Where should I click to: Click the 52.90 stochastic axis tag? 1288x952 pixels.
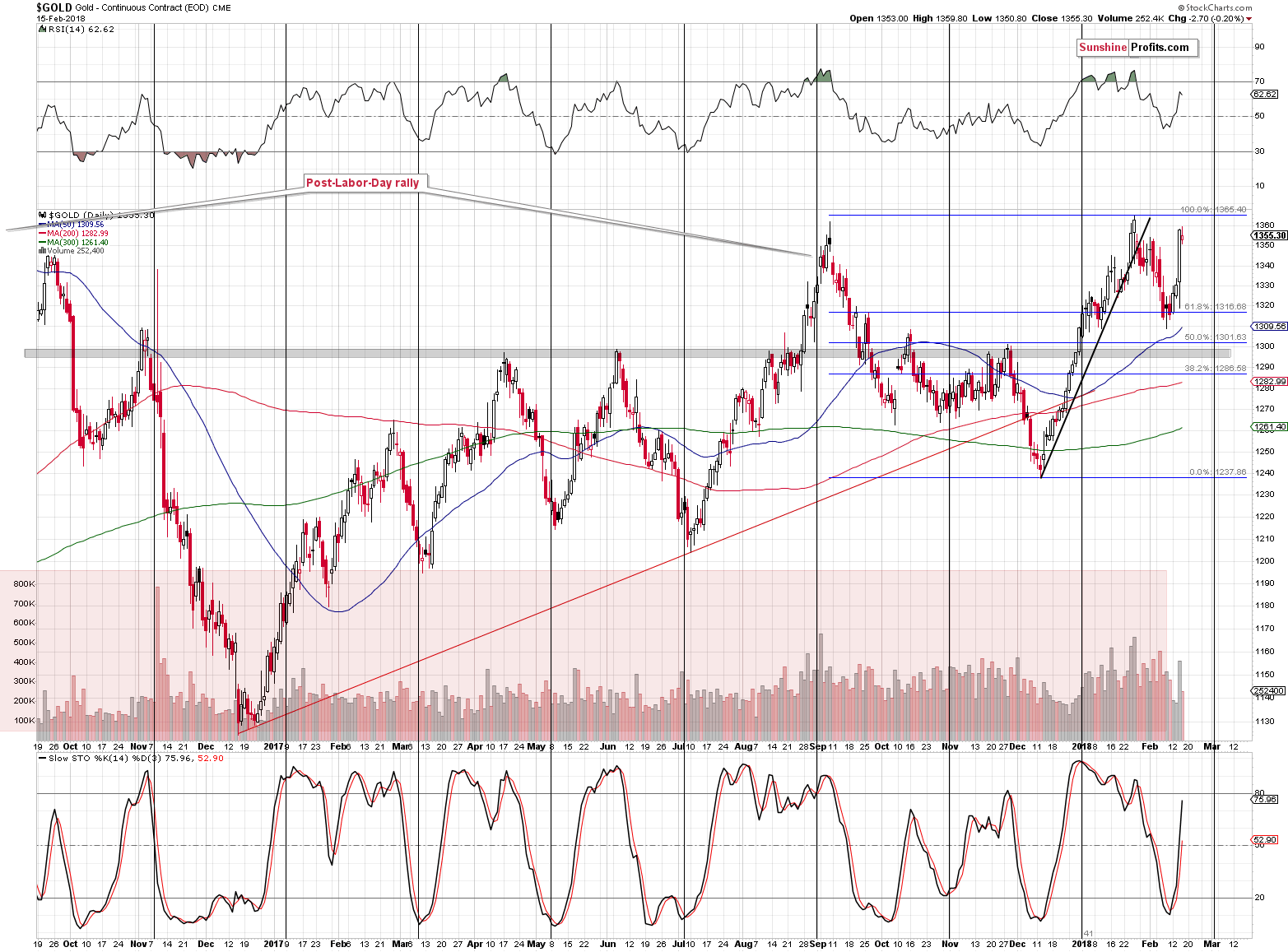[1264, 840]
